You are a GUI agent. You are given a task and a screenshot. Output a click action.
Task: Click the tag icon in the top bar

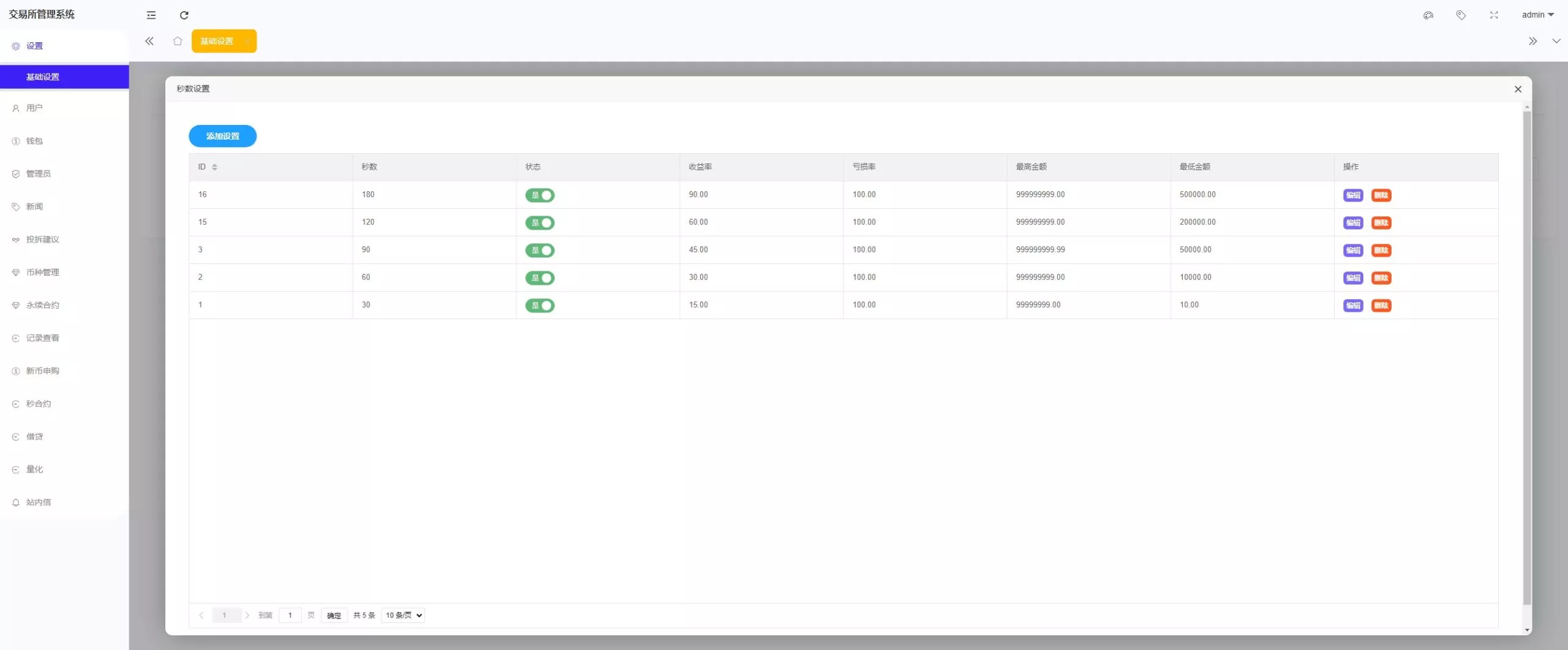click(1461, 15)
